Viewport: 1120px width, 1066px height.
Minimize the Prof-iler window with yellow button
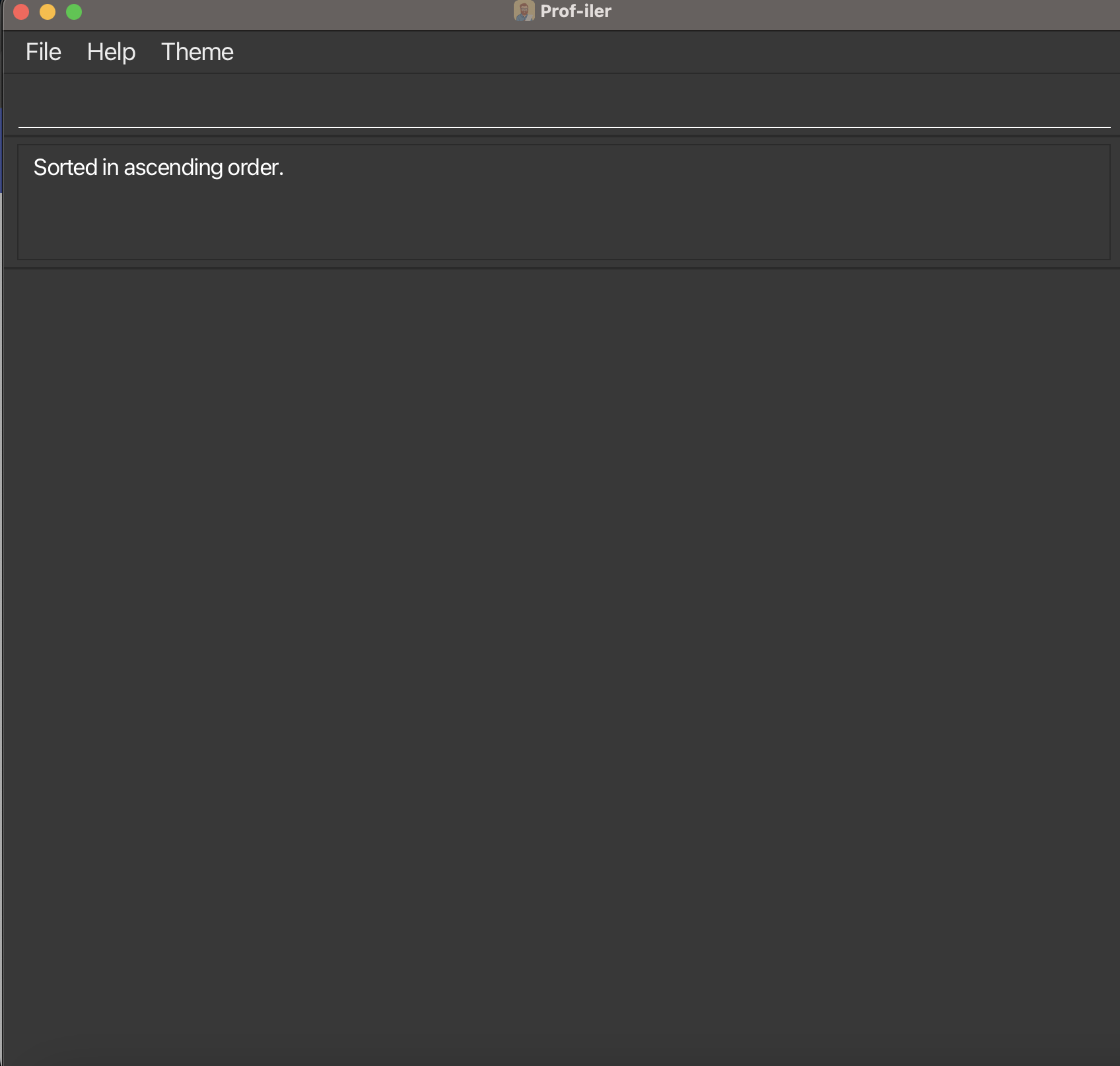(x=48, y=12)
